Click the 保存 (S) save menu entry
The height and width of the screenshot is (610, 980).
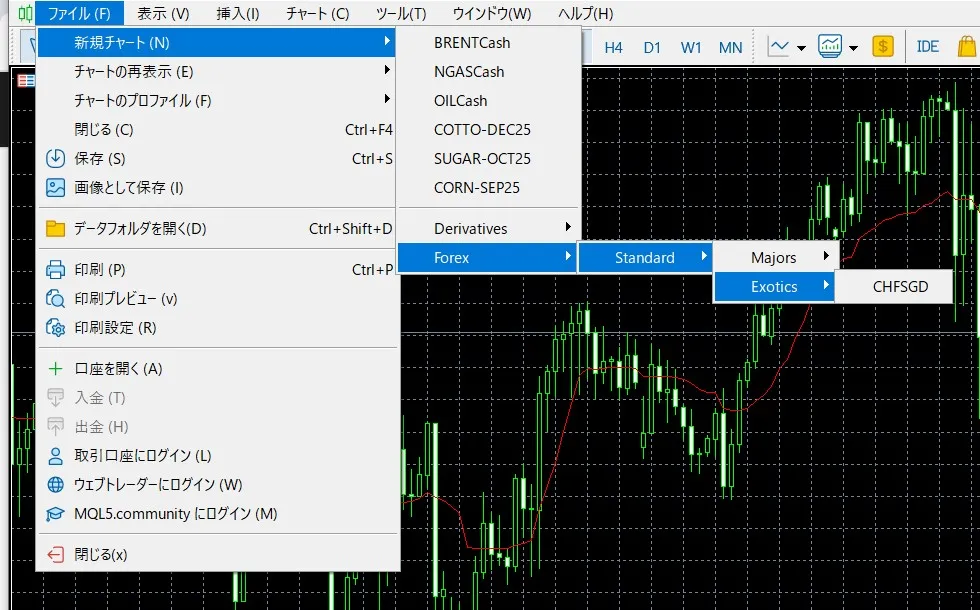[x=100, y=159]
